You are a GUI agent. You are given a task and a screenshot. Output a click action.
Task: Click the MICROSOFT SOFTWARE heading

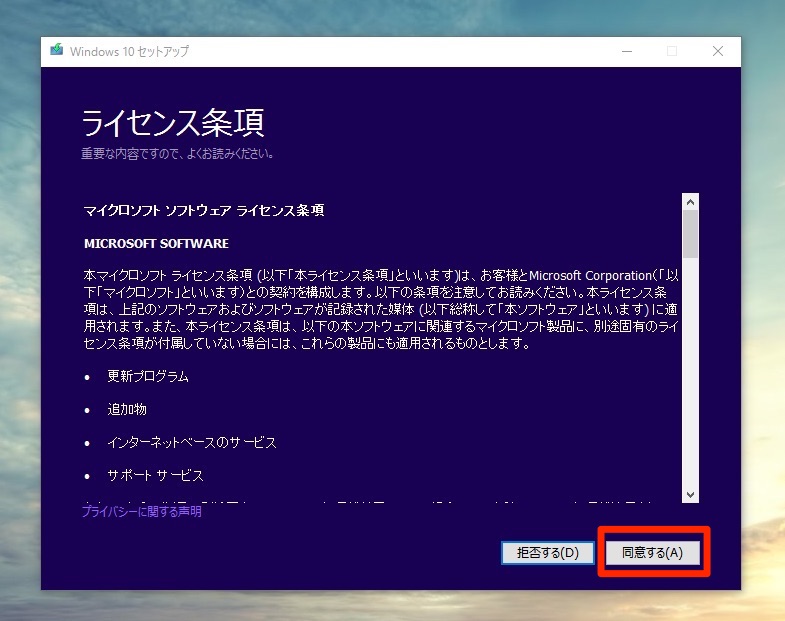click(x=156, y=243)
